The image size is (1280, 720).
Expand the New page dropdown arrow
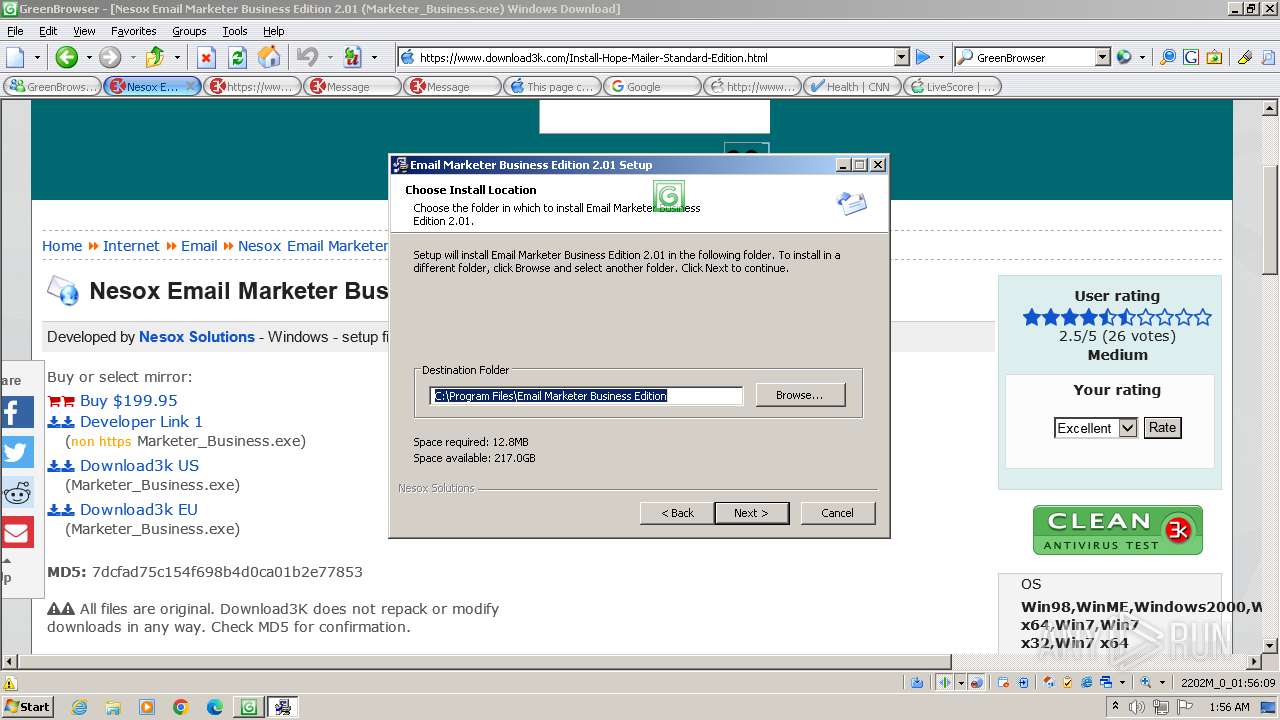pyautogui.click(x=37, y=57)
